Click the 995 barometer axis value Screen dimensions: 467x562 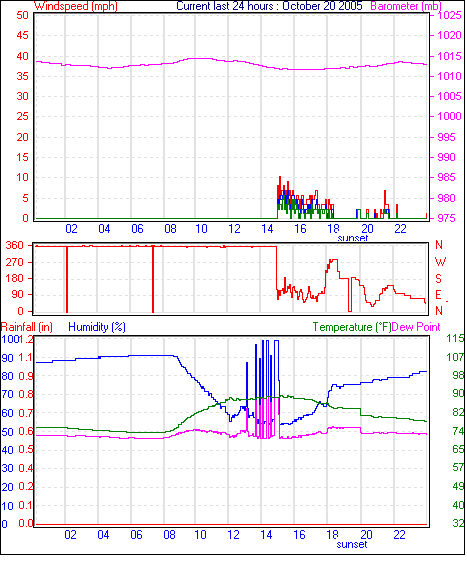pyautogui.click(x=447, y=137)
